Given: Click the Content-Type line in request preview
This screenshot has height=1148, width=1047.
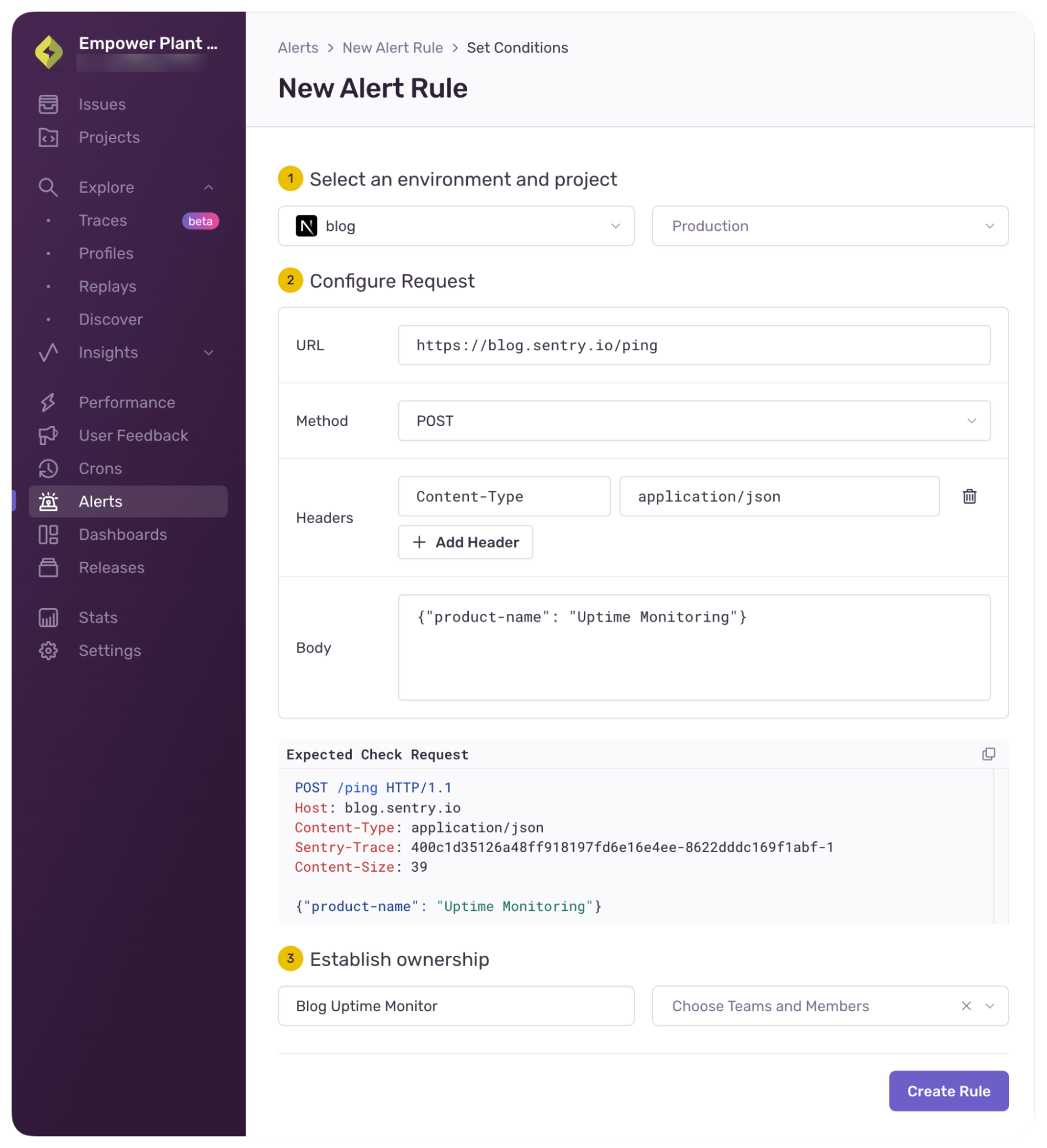Looking at the screenshot, I should click(x=419, y=828).
